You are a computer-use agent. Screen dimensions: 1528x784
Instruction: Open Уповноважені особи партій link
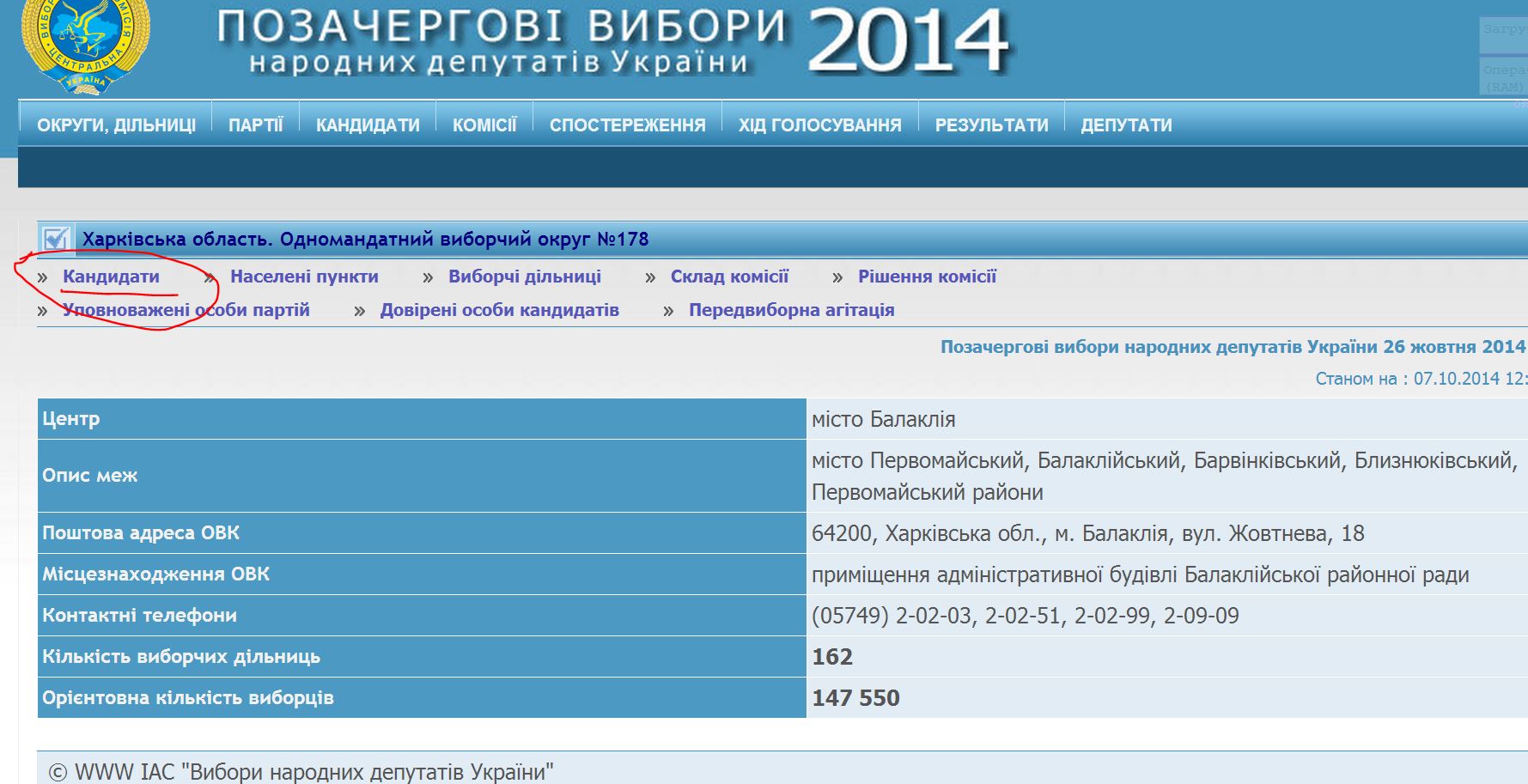click(186, 310)
